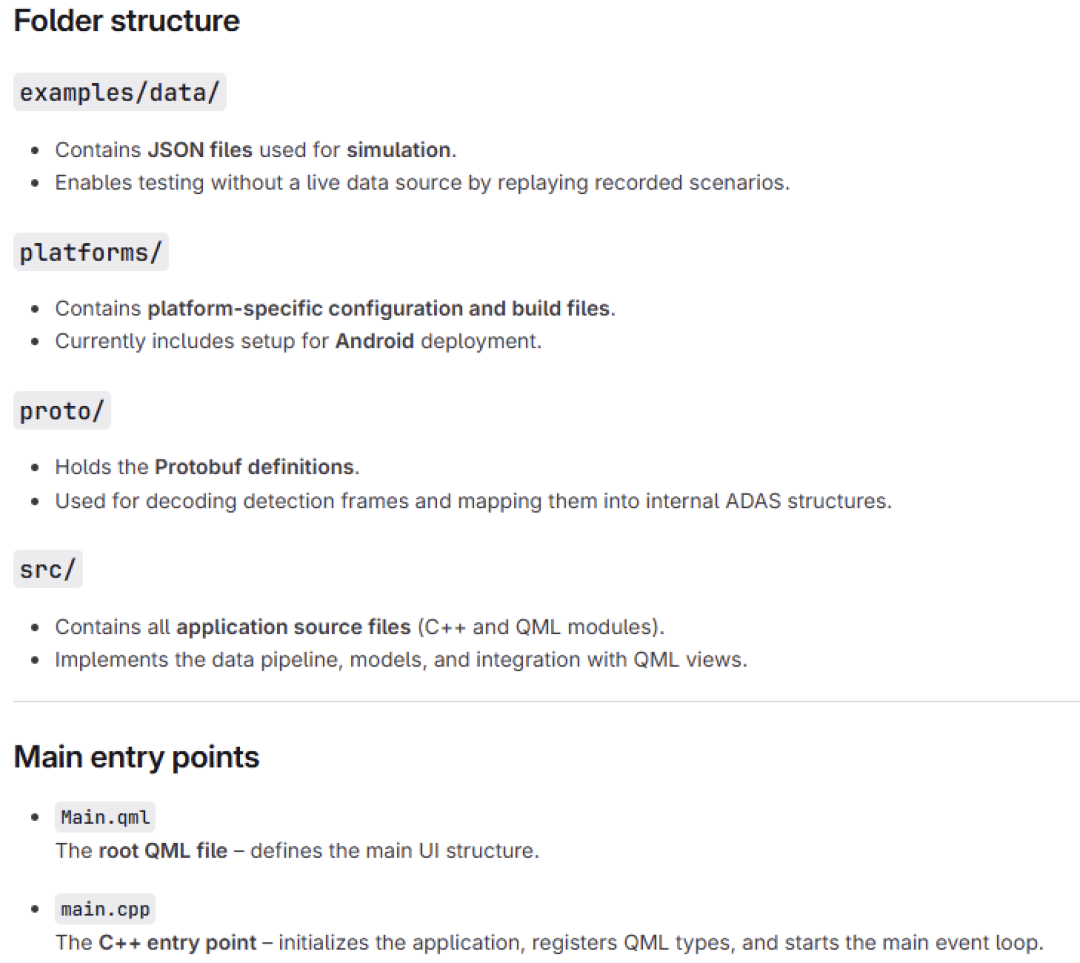
Task: Click line about data pipeline and models
Action: pos(401,660)
